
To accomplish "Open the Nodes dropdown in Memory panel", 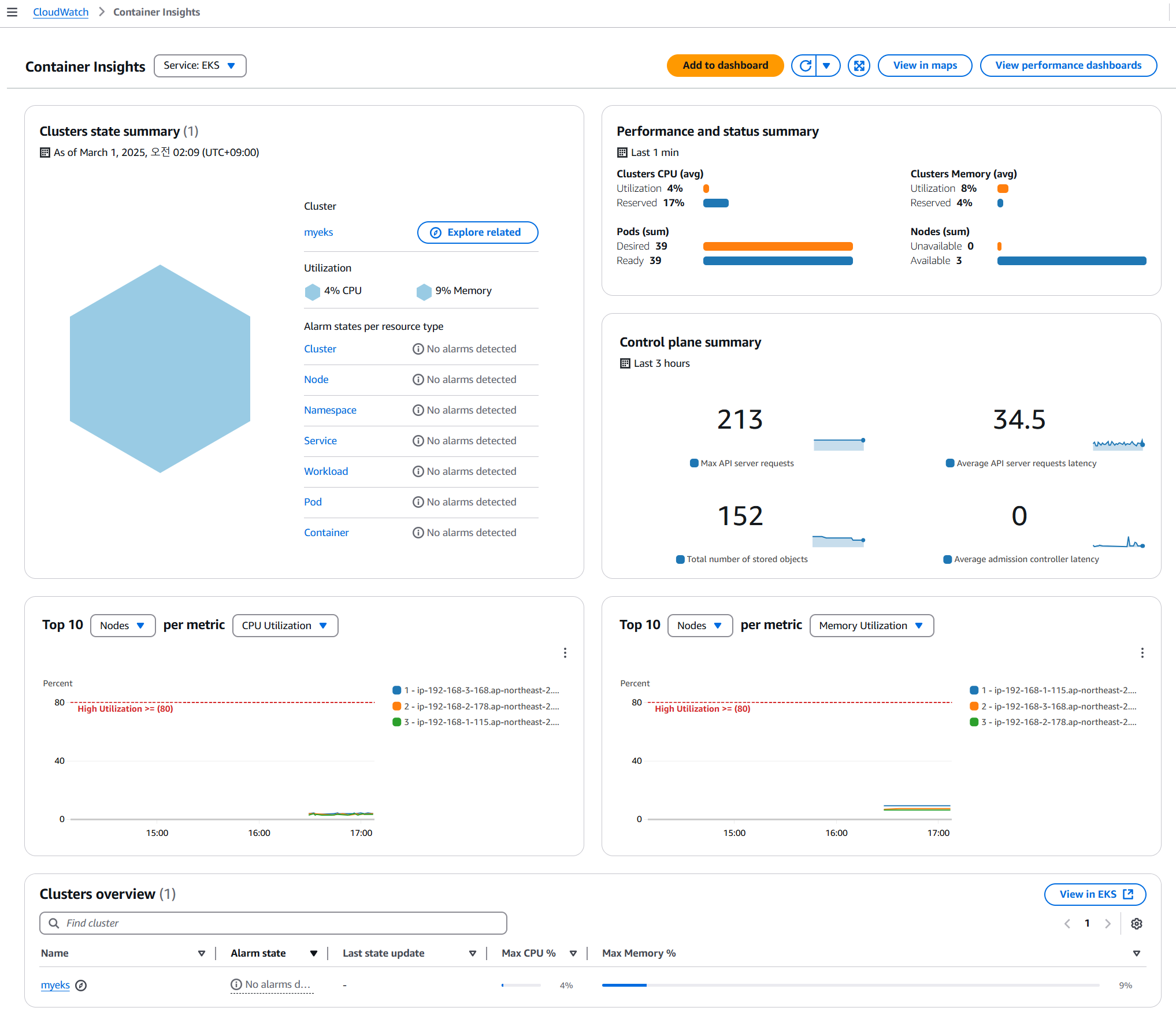I will click(700, 626).
